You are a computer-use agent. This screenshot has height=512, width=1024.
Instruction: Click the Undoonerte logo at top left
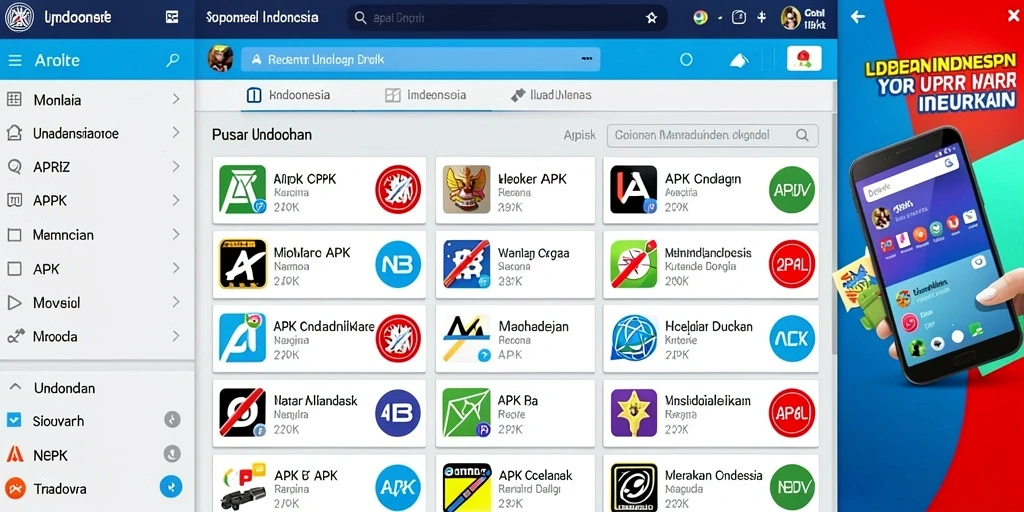[x=19, y=18]
